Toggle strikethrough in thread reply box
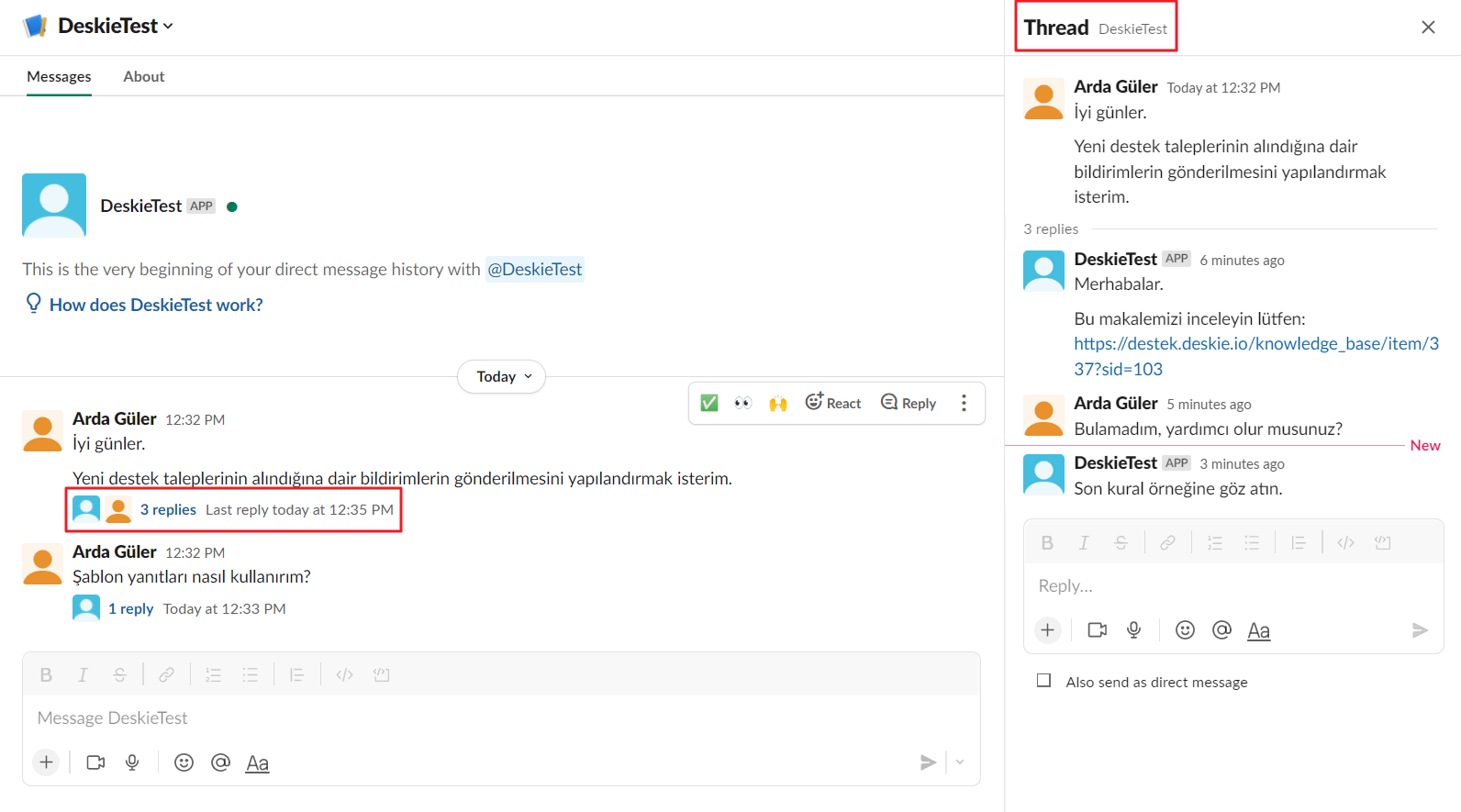This screenshot has height=812, width=1461. point(1121,543)
